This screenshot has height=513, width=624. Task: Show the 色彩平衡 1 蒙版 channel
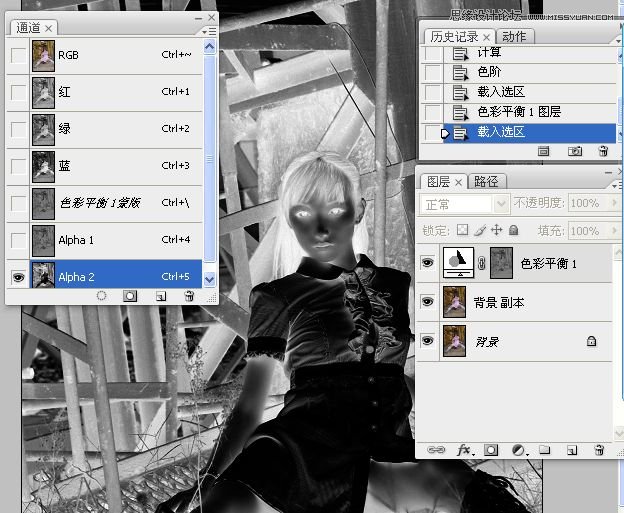18,203
